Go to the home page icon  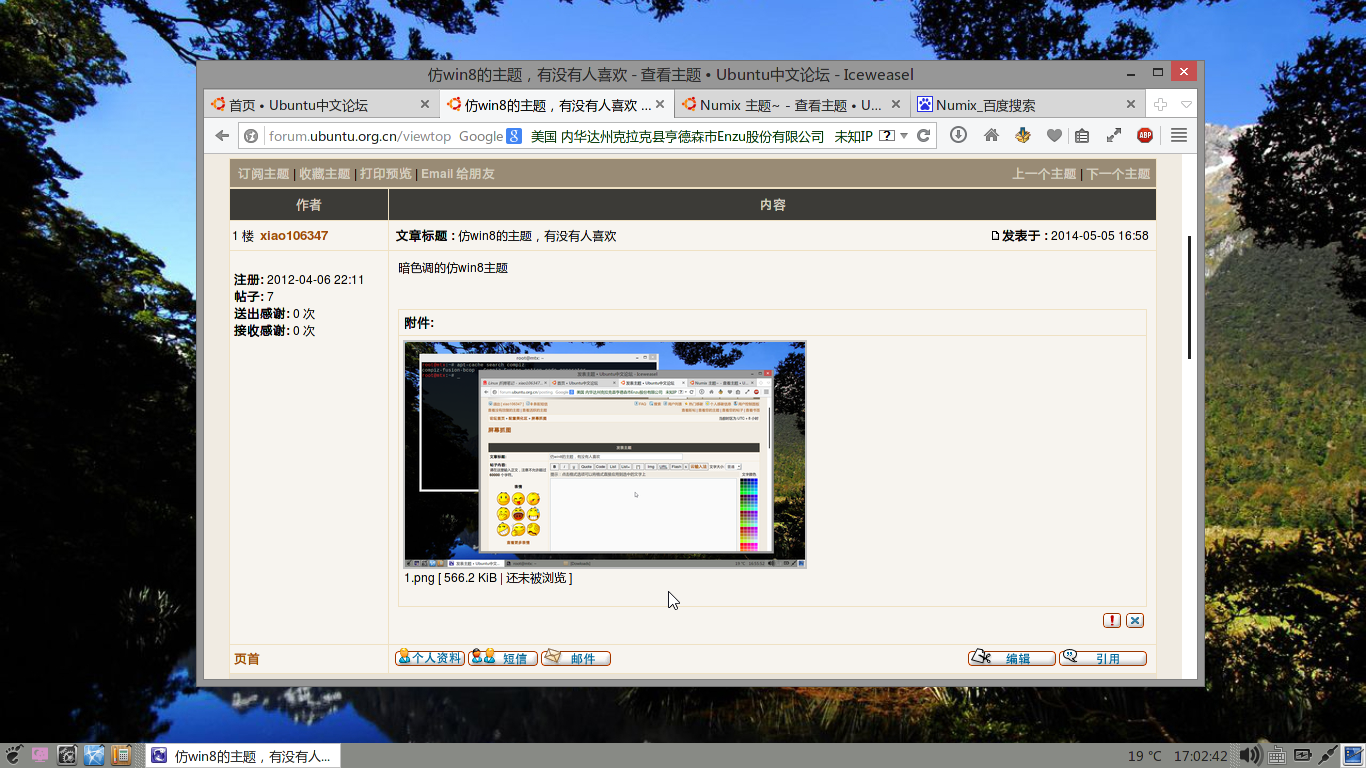tap(991, 135)
